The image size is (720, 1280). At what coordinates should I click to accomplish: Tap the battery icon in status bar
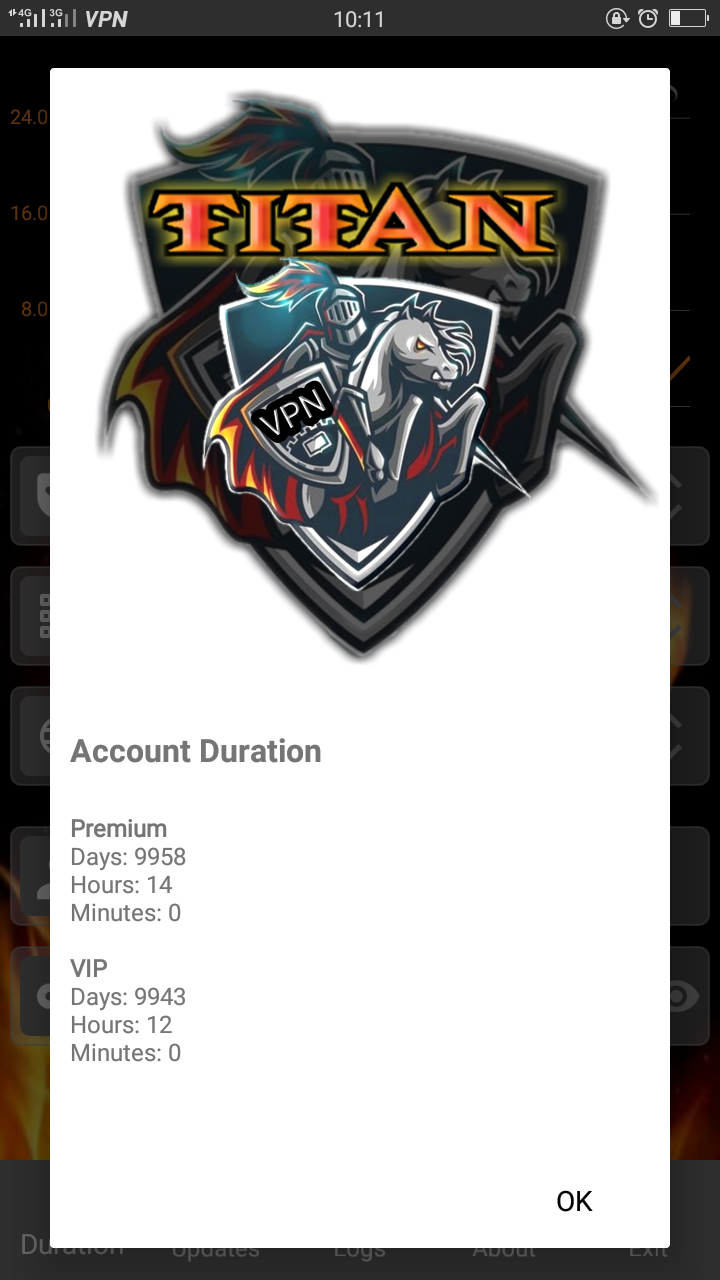688,19
